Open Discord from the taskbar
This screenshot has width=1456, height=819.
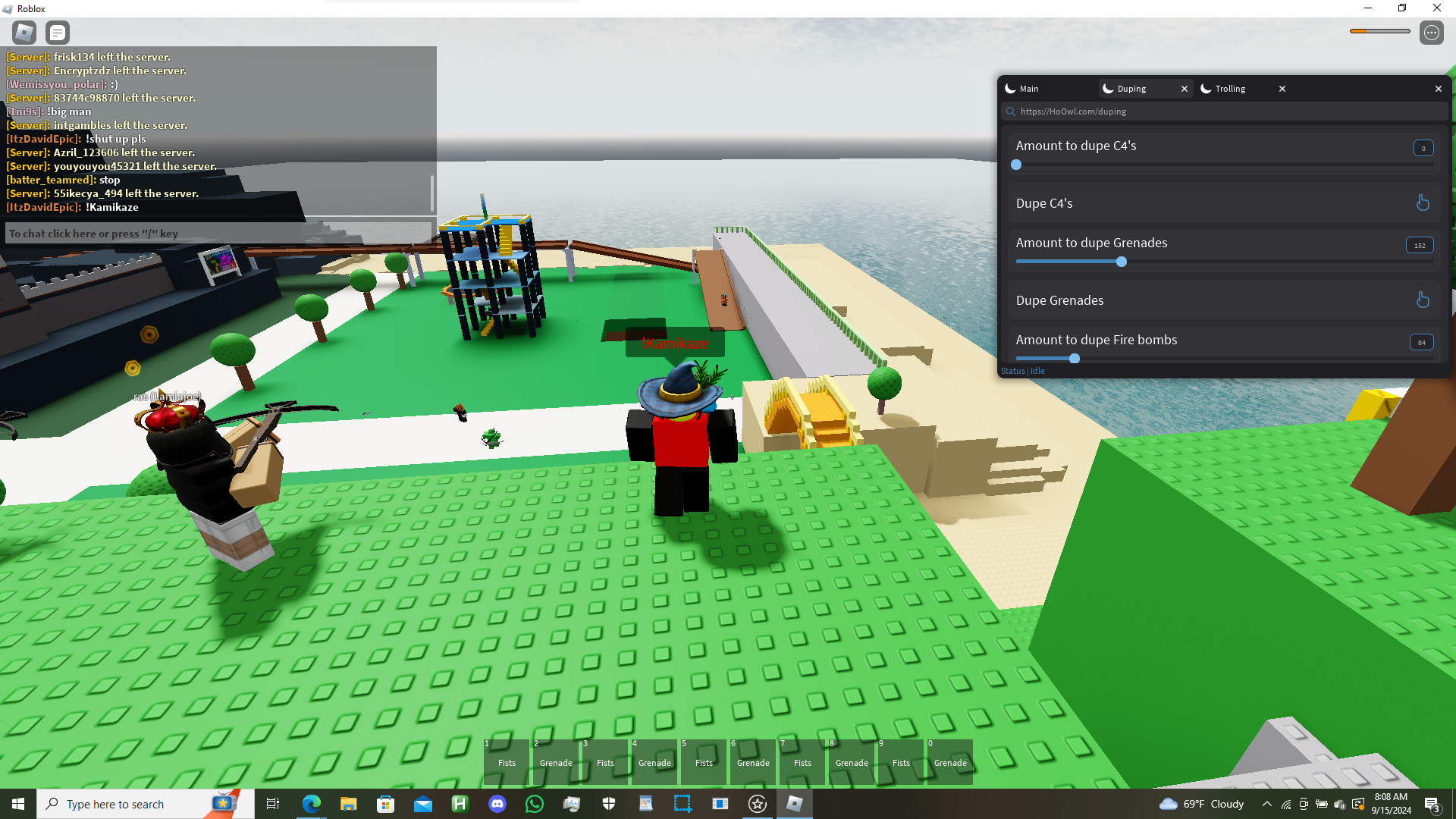click(x=497, y=804)
